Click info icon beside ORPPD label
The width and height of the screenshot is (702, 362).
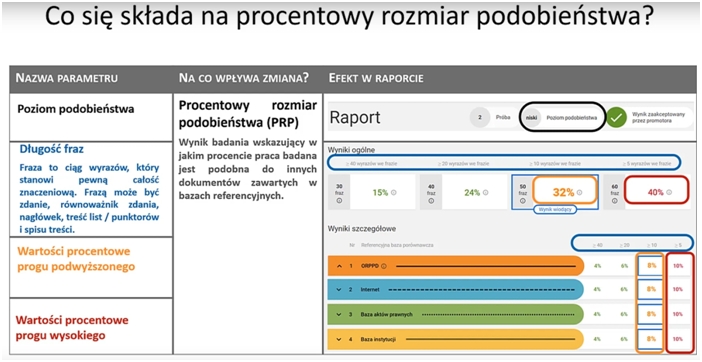point(384,266)
